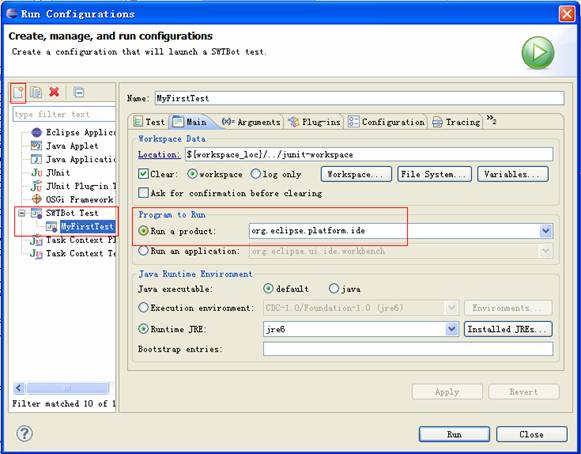Click the Revert button
Screen dimensions: 581x454
click(524, 392)
